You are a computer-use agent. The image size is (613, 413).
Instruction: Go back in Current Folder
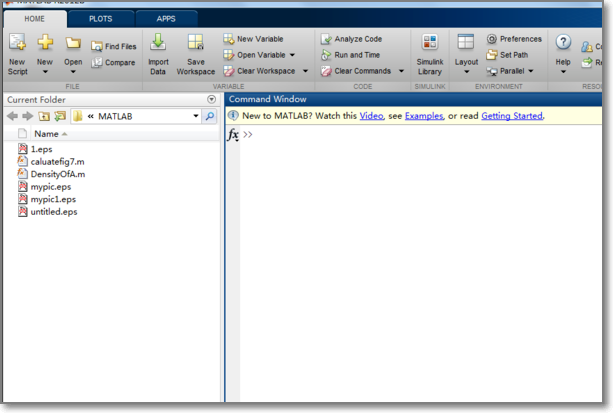[13, 116]
